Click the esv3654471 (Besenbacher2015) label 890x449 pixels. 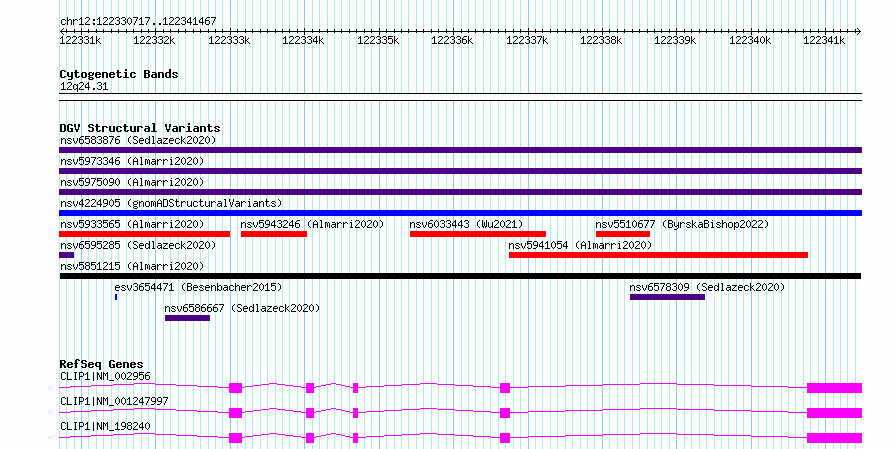click(198, 287)
